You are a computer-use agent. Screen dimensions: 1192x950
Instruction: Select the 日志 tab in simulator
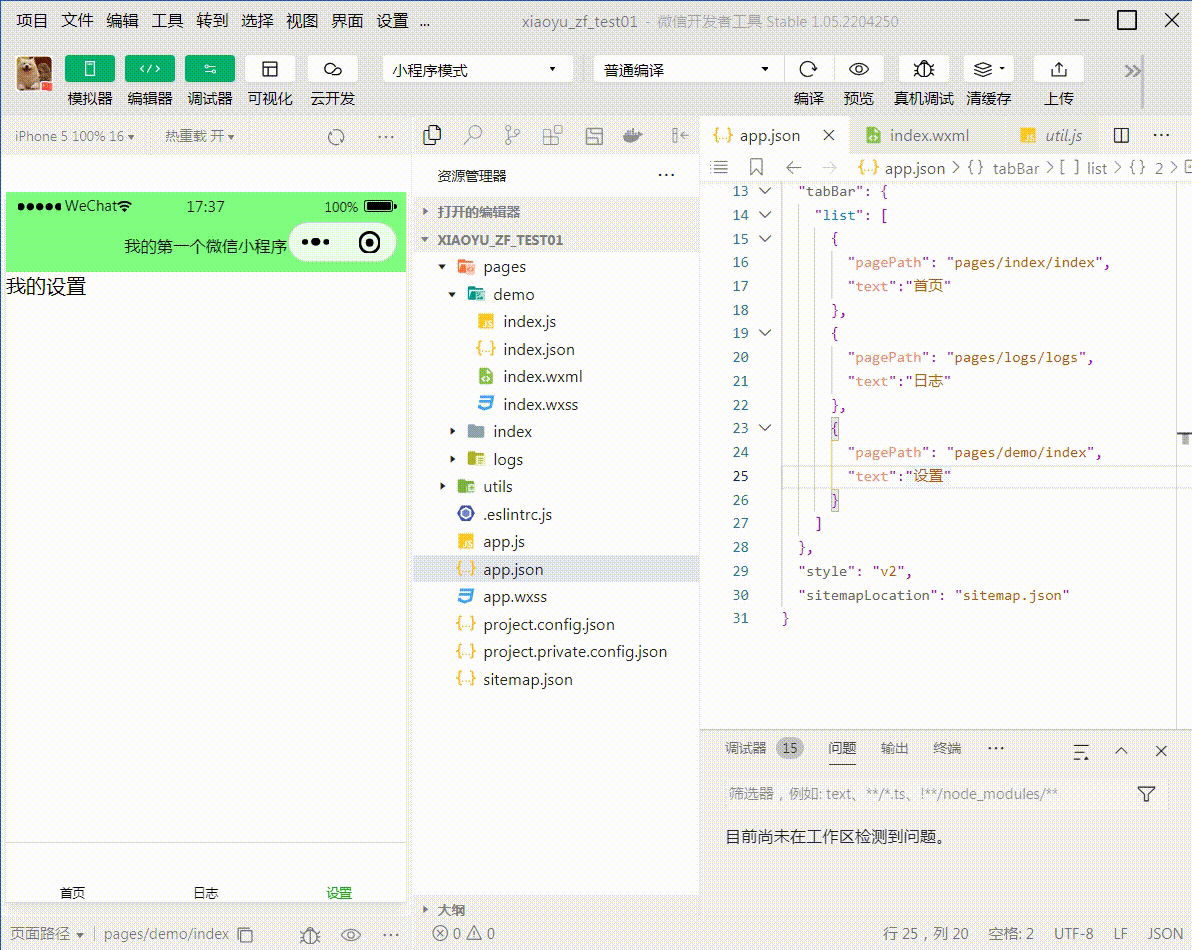point(206,892)
